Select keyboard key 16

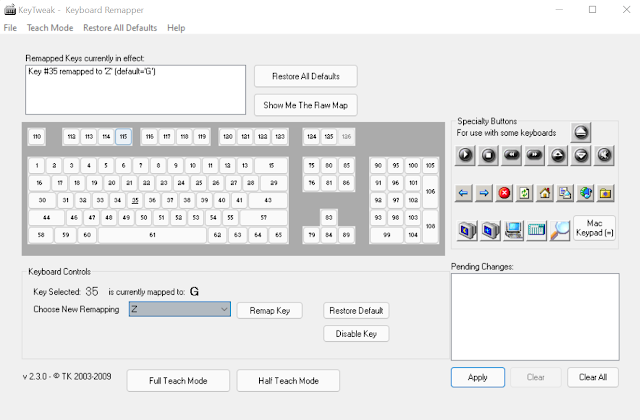[x=39, y=182]
